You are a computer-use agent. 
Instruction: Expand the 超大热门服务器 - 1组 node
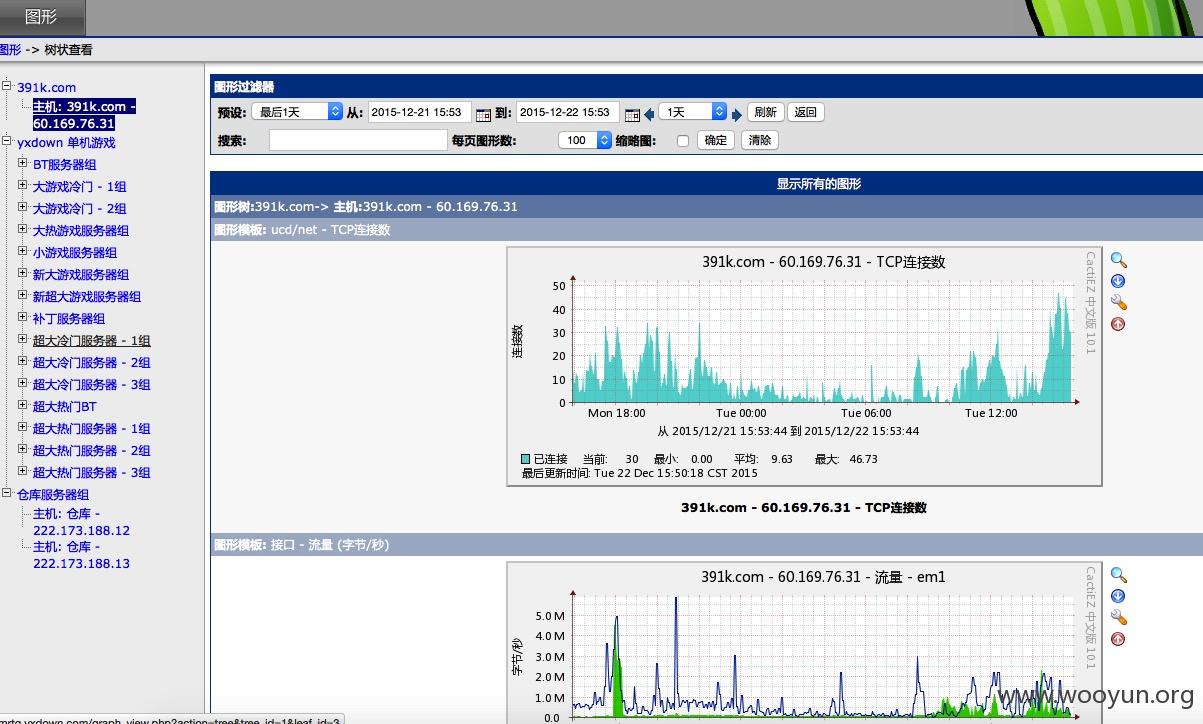(22, 427)
